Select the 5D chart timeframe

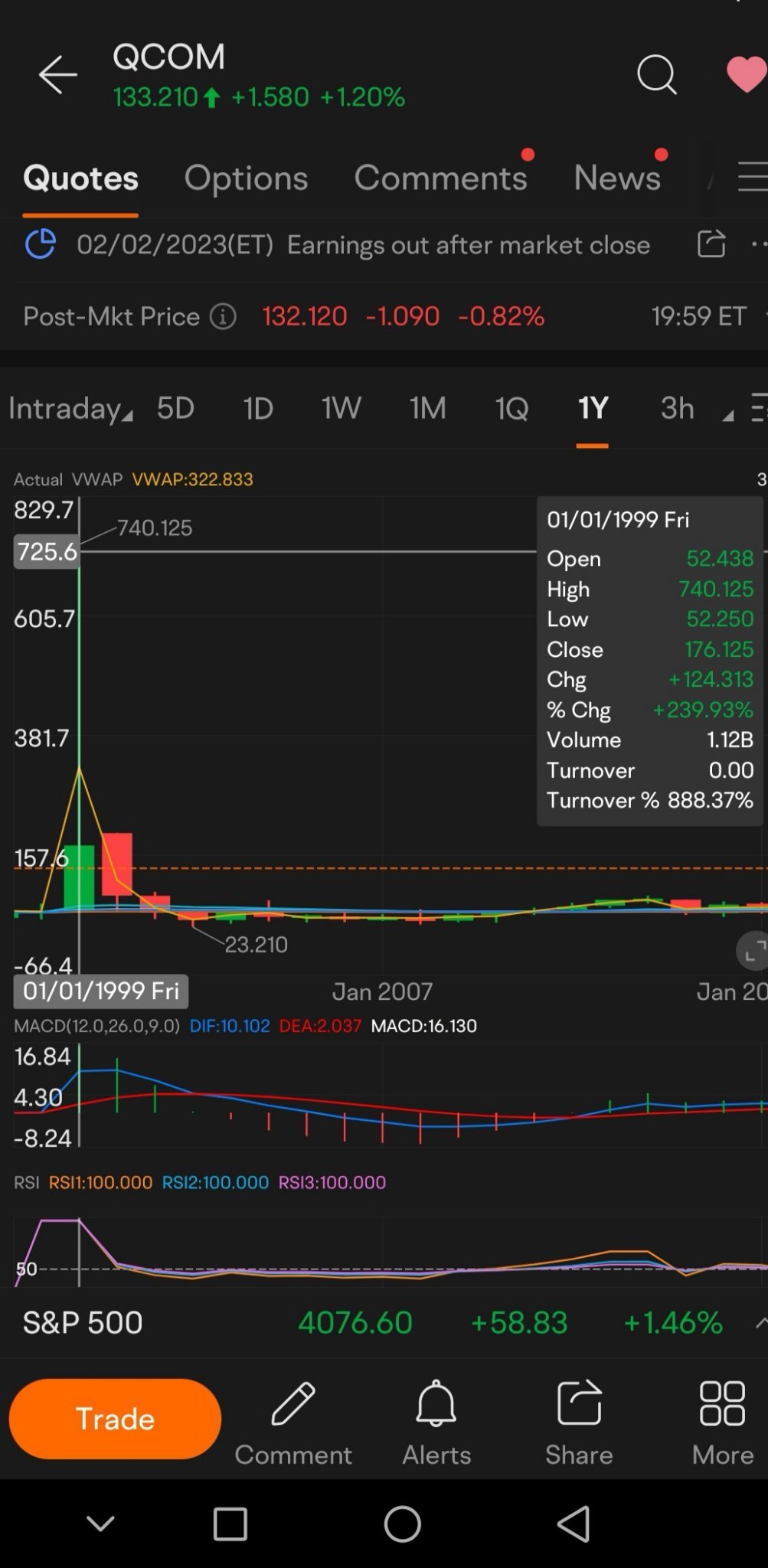click(175, 408)
